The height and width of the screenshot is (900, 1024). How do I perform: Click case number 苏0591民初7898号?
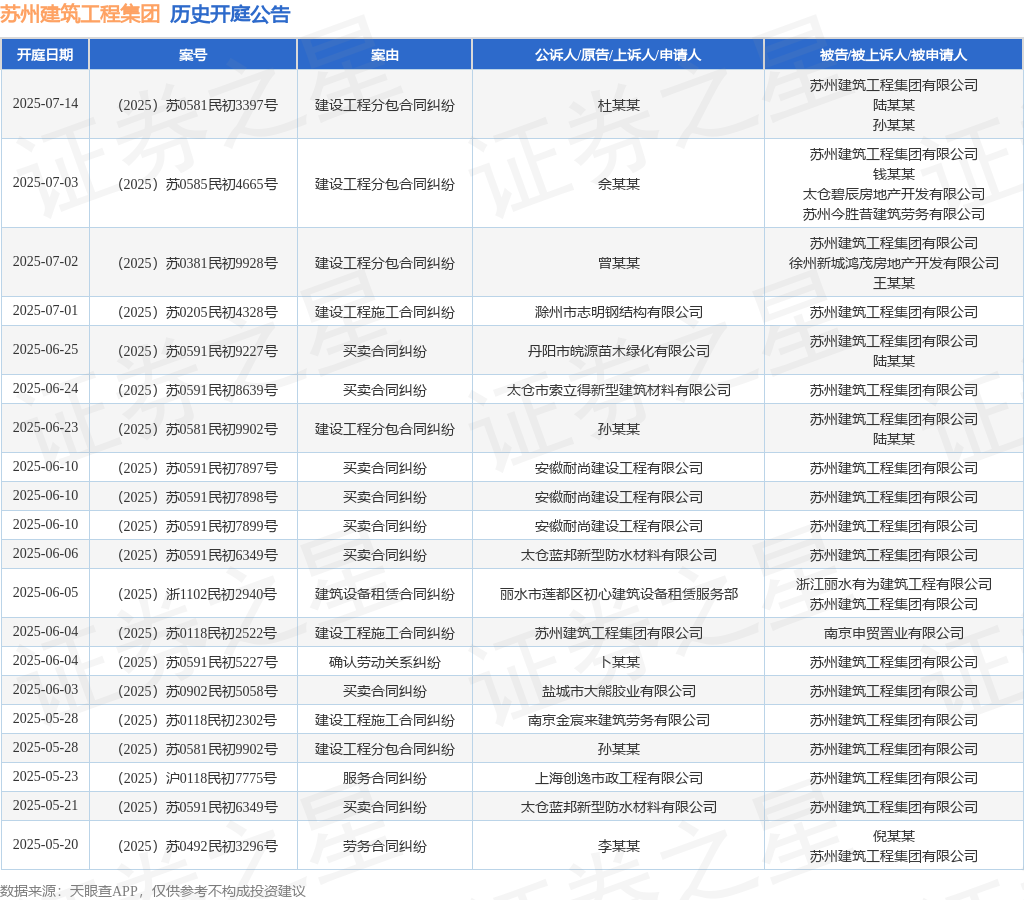point(198,498)
